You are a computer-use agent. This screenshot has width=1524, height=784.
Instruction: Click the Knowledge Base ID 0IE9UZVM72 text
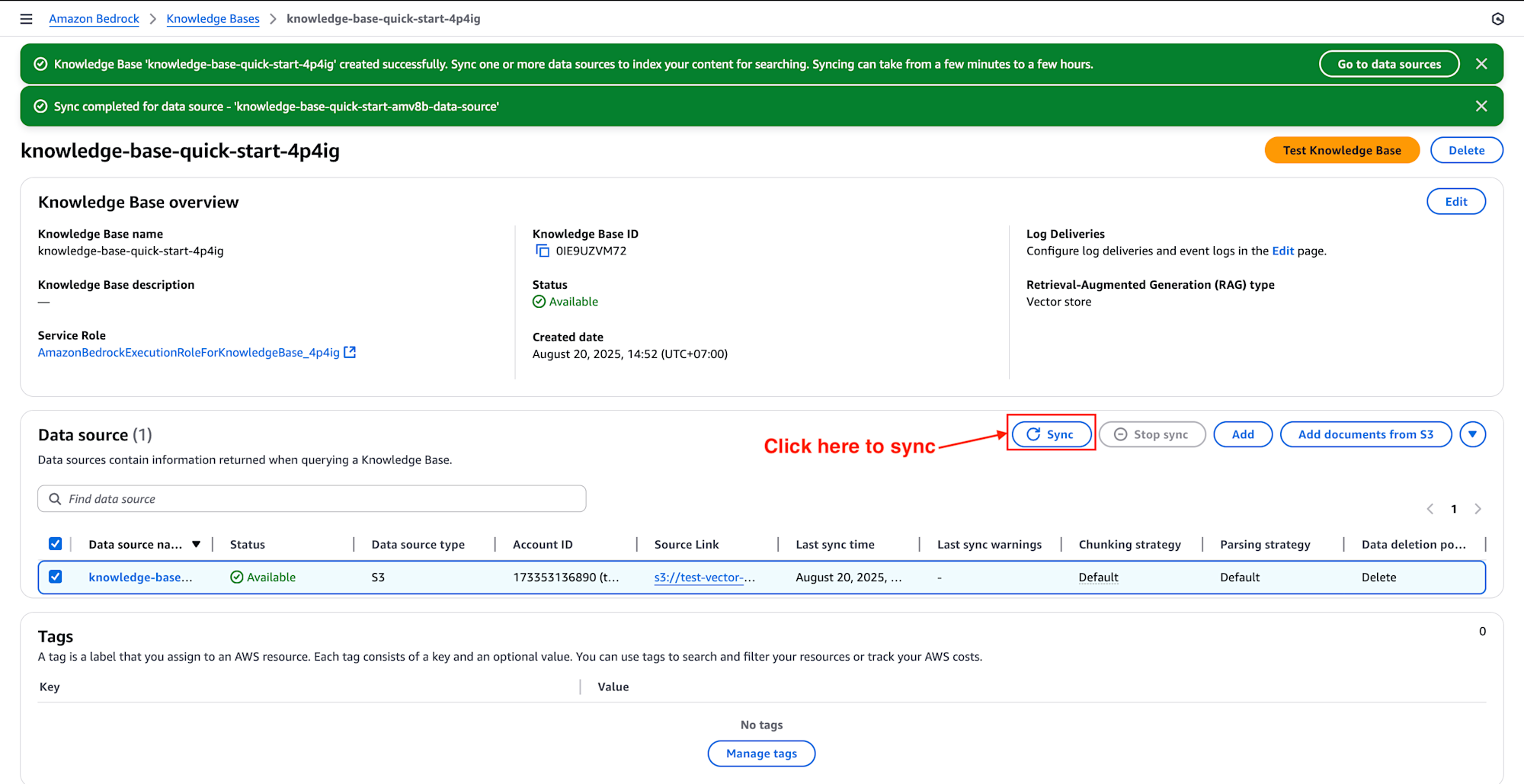[x=591, y=251]
